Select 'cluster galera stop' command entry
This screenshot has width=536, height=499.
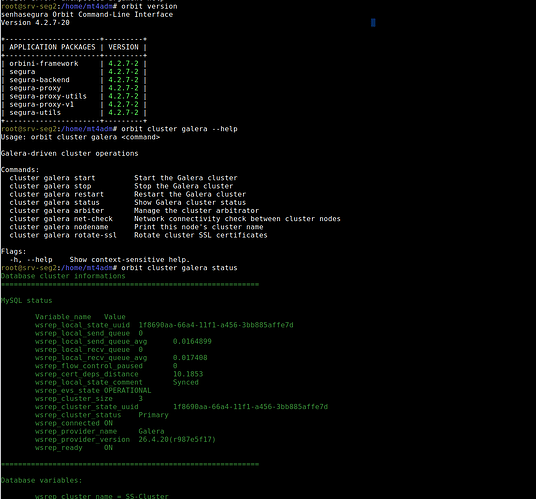(x=50, y=186)
